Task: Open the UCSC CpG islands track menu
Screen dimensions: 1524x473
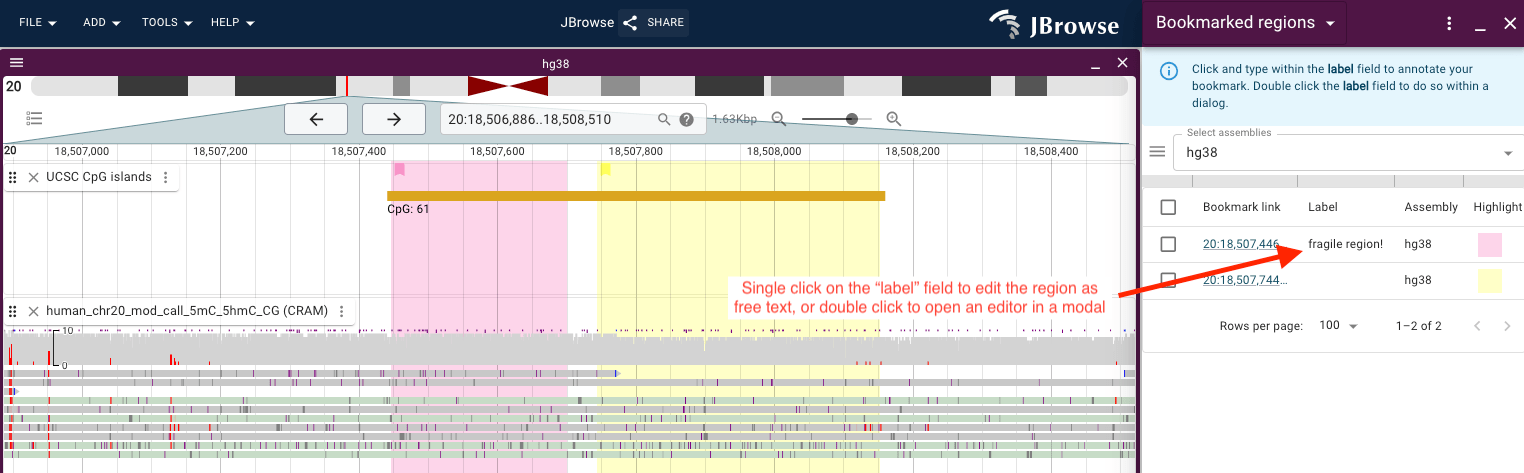Action: (166, 177)
